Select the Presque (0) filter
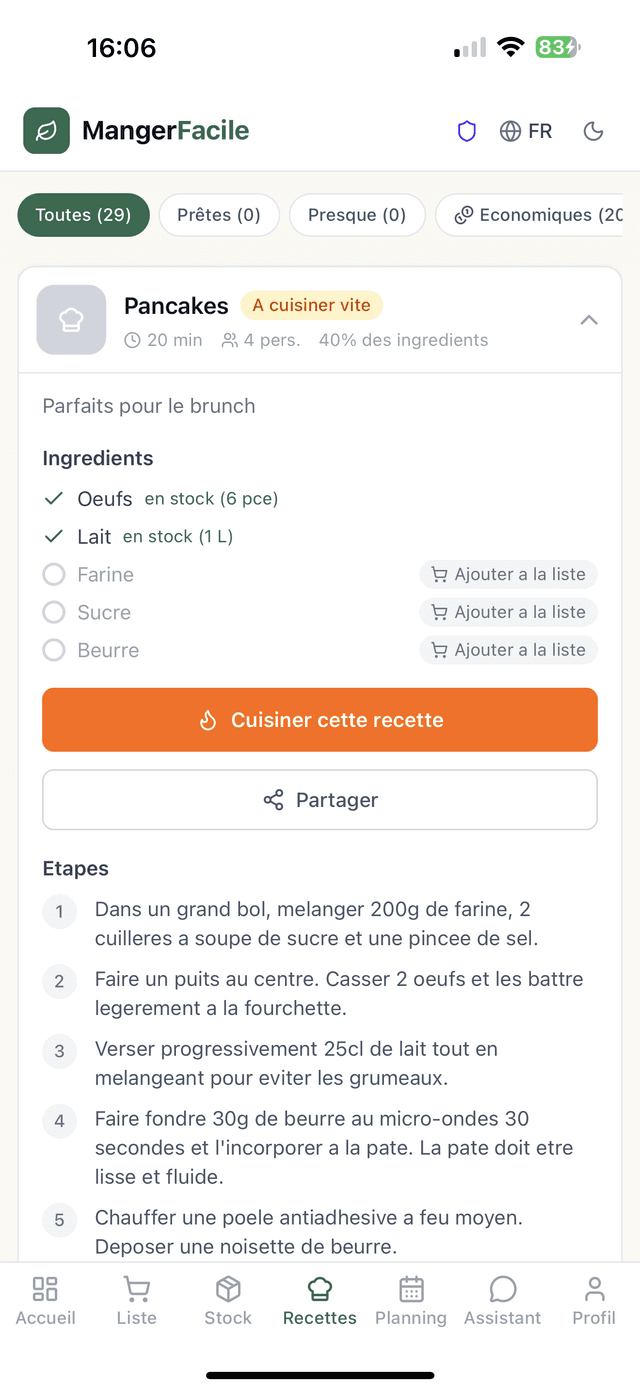 click(x=357, y=214)
